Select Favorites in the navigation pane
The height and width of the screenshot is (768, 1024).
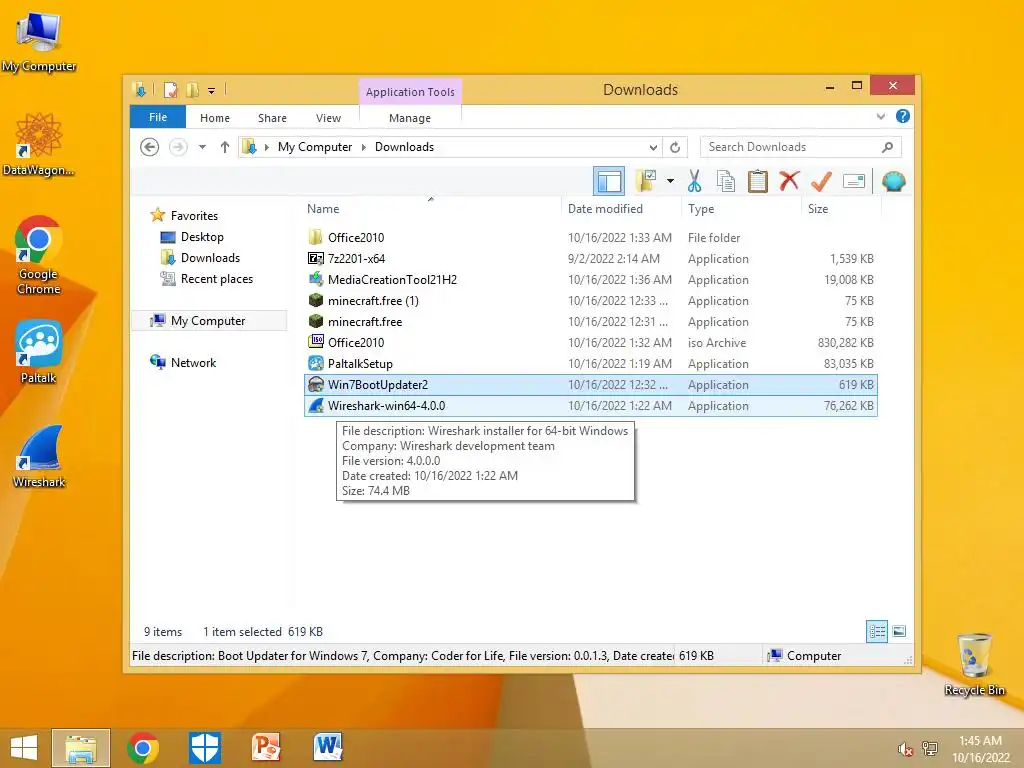(x=194, y=216)
